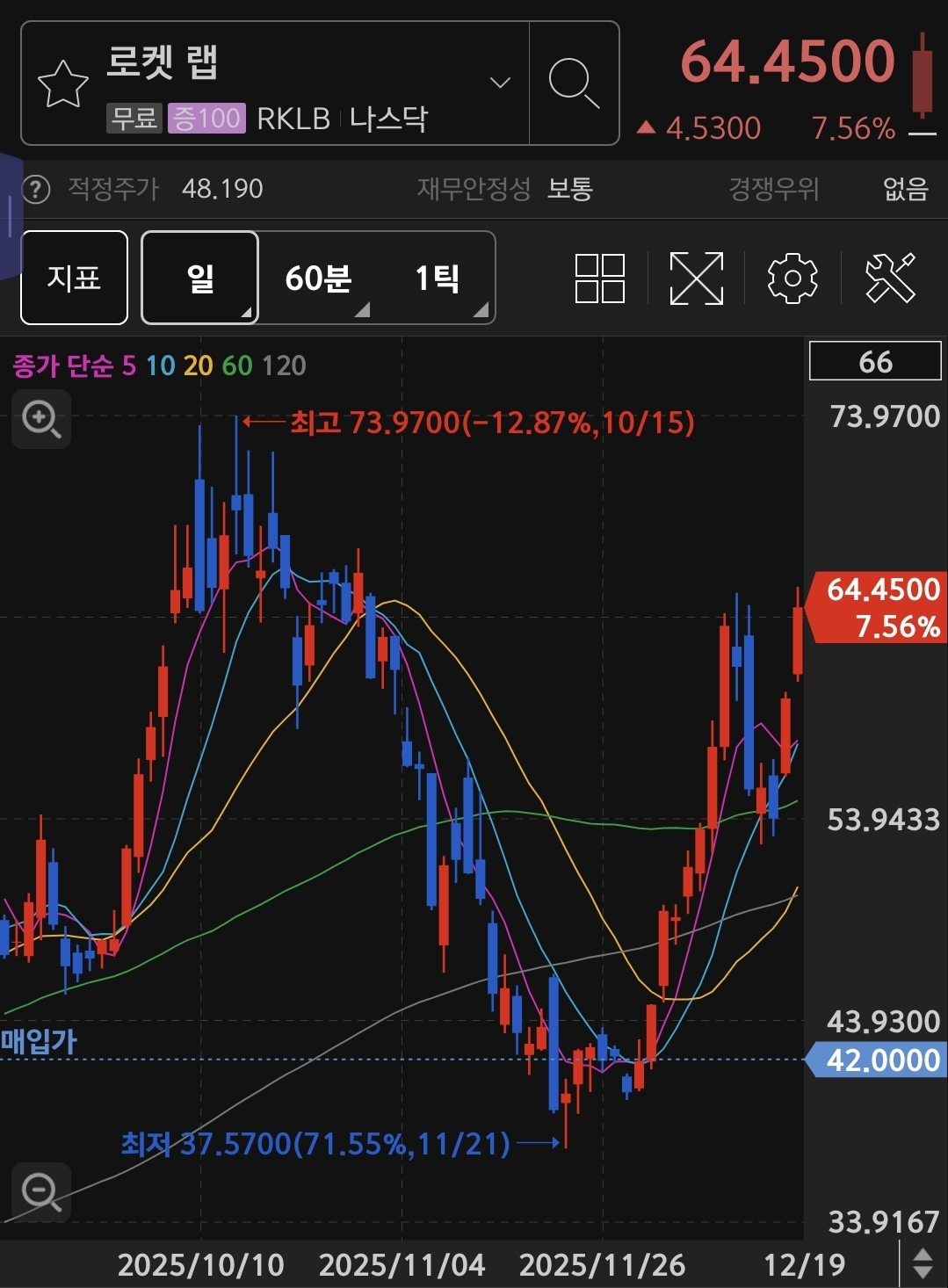Viewport: 948px width, 1288px height.
Task: Expand chart to fullscreen view
Action: (696, 279)
